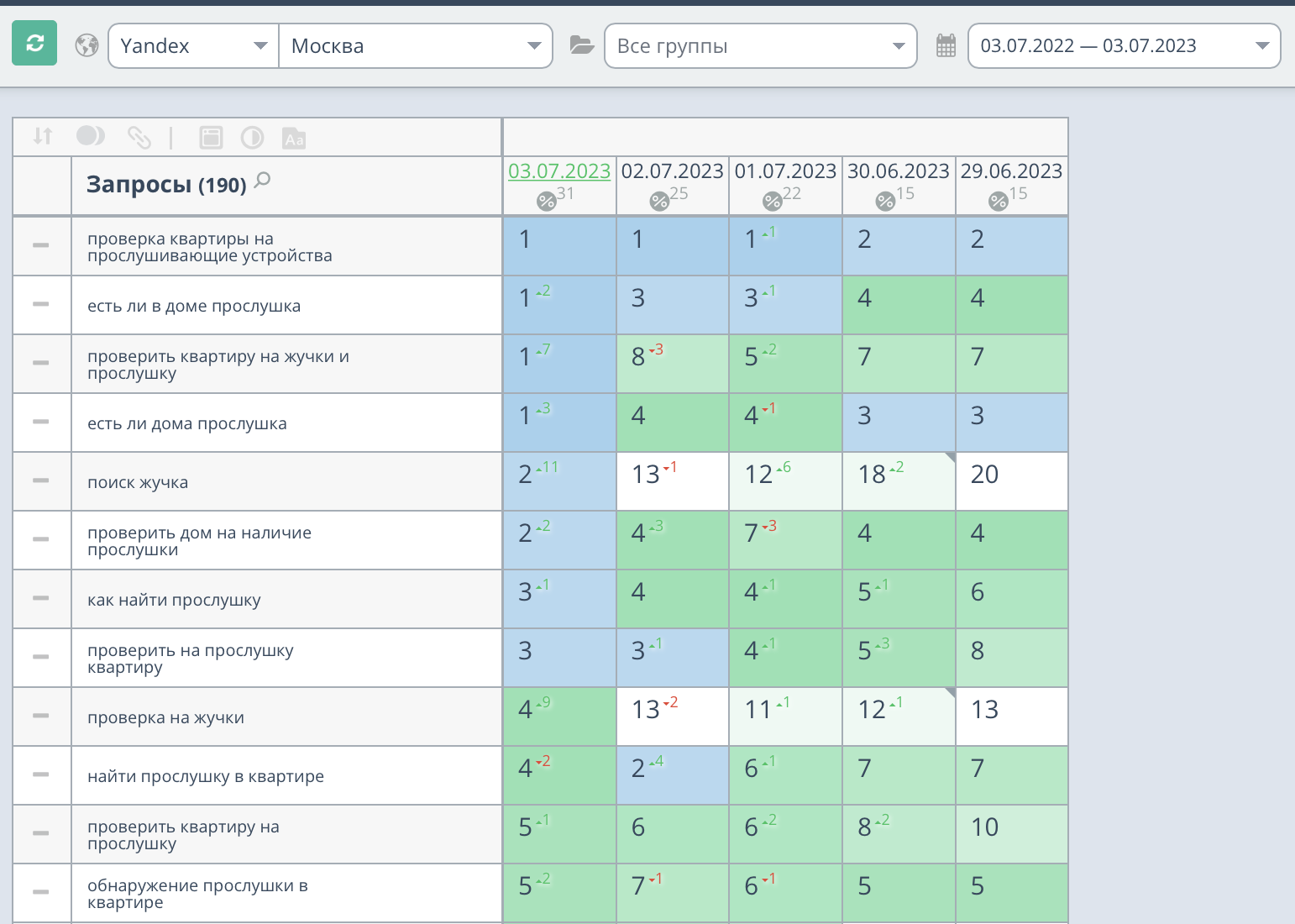Select the 29.06.2023 column header
Image resolution: width=1295 pixels, height=924 pixels.
1011,171
